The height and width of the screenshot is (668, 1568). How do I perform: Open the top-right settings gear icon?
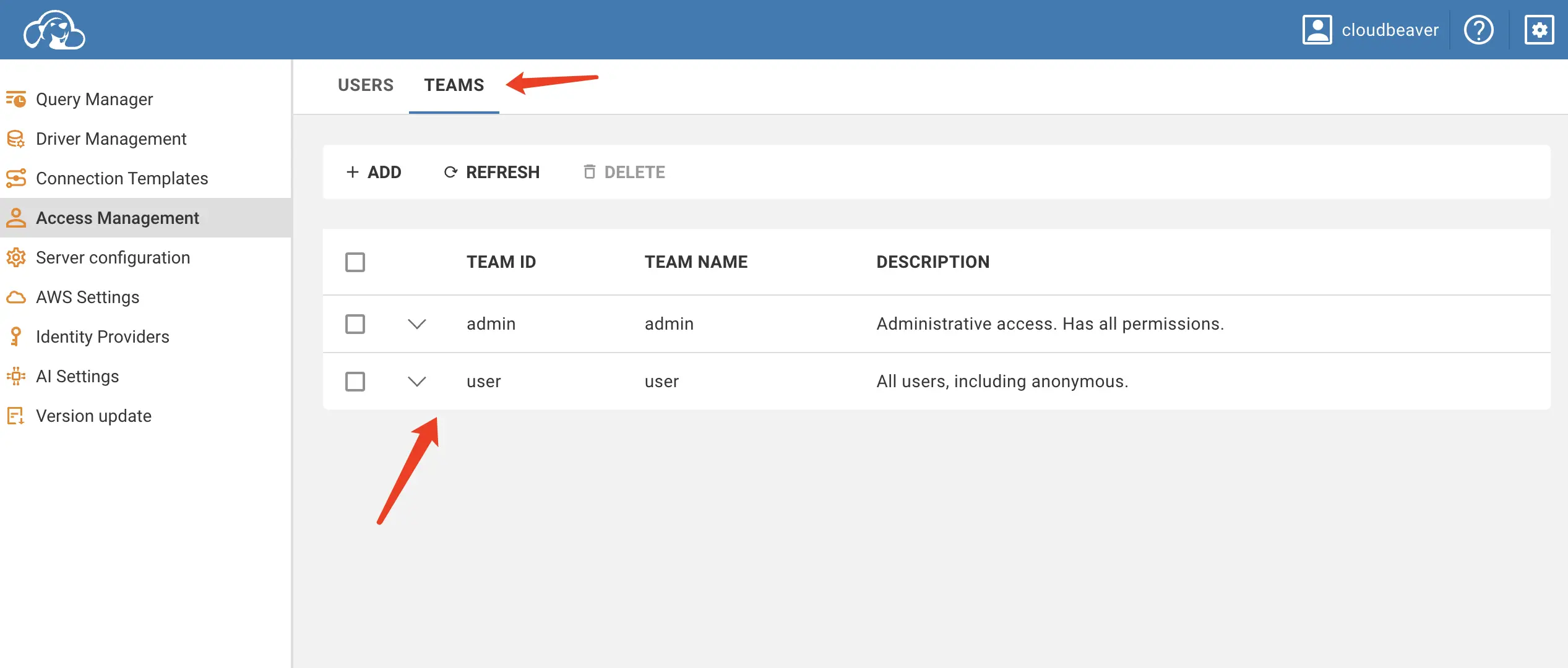pos(1539,30)
